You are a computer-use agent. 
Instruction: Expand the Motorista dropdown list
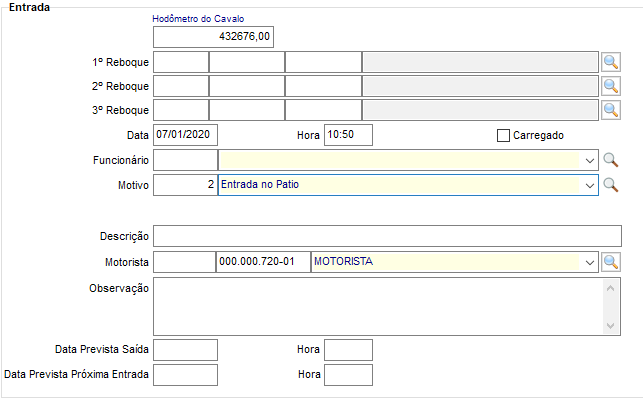tap(589, 262)
